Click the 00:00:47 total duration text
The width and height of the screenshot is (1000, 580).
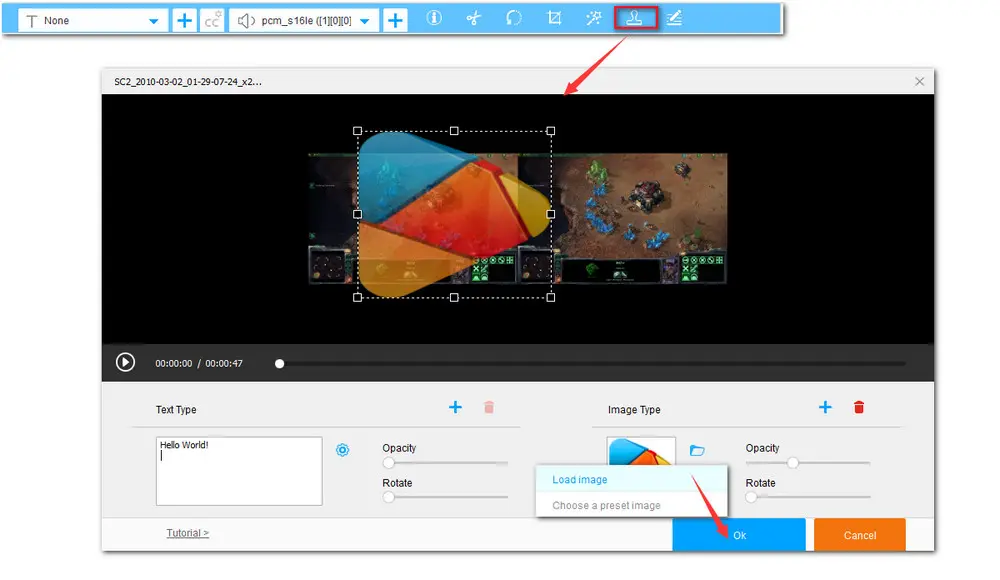coord(224,364)
